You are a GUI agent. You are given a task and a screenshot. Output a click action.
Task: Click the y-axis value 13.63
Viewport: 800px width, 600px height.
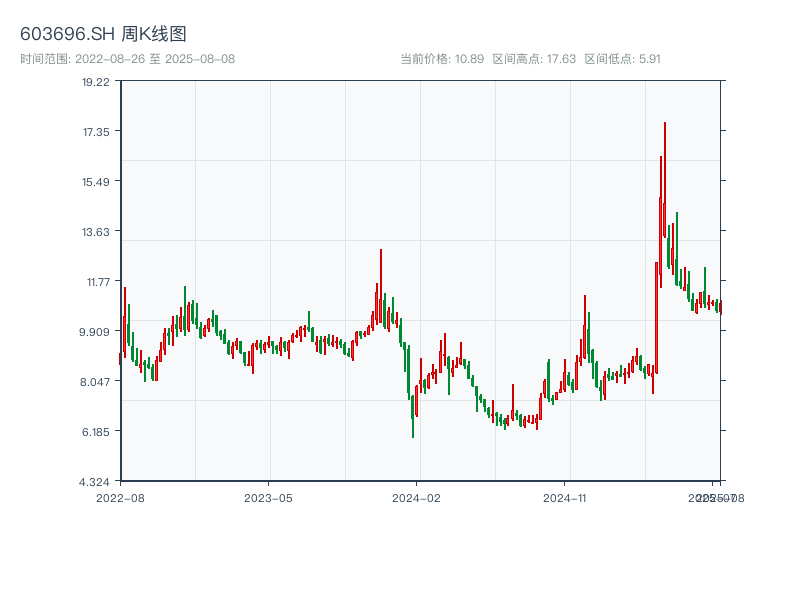pos(95,232)
